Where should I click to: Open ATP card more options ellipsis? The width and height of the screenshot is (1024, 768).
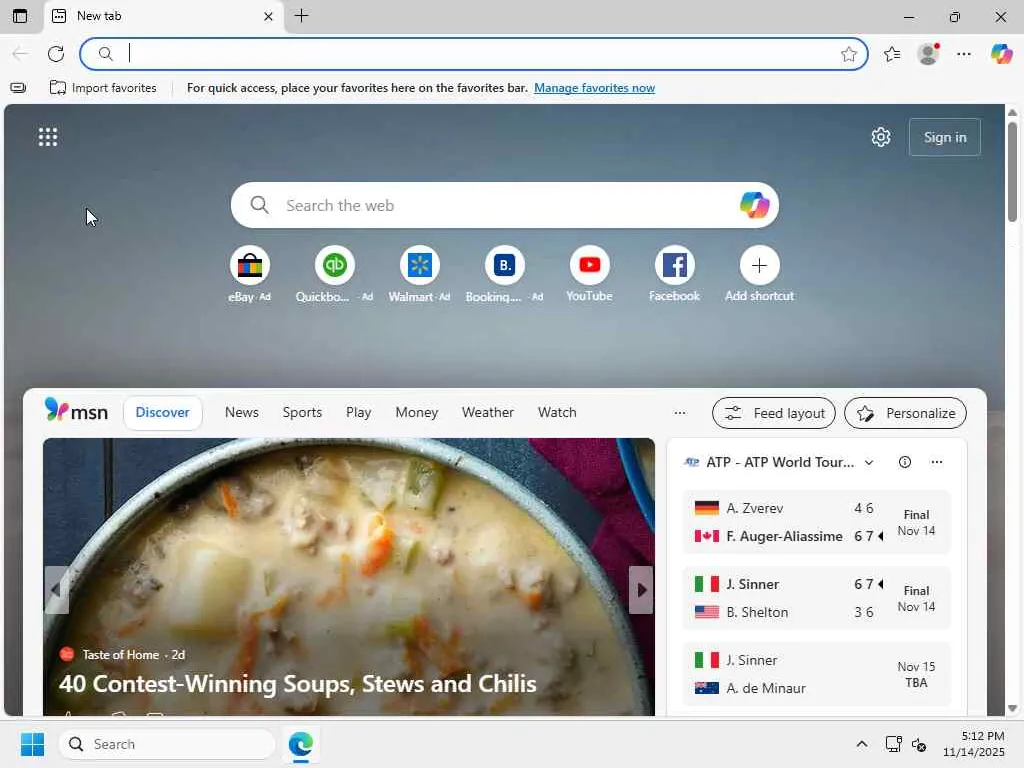tap(936, 462)
